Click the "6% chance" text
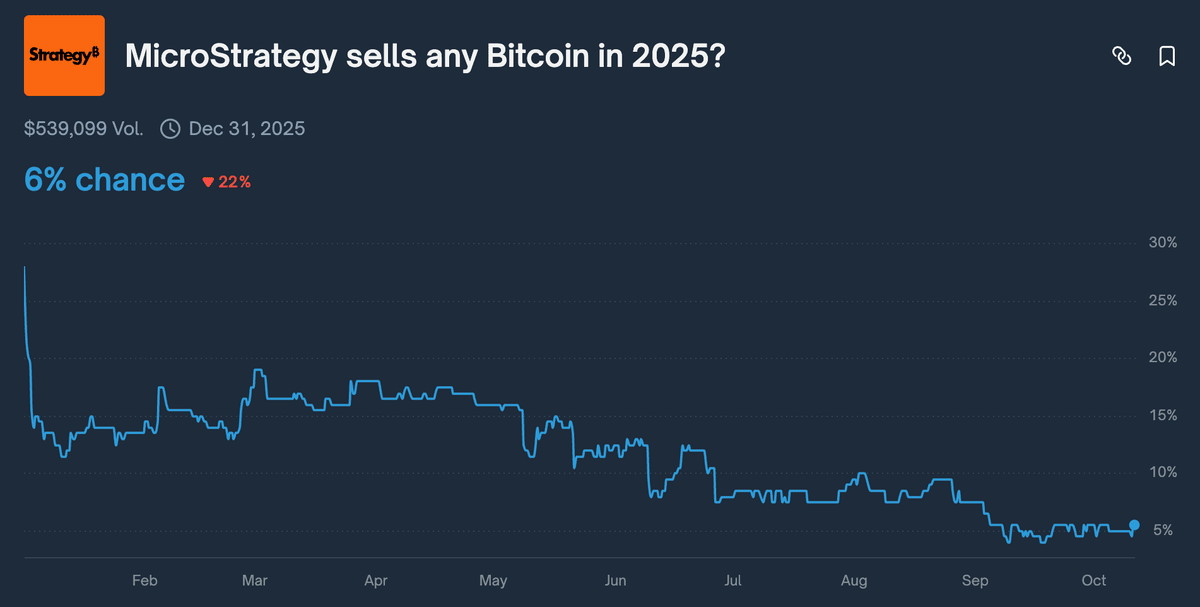The height and width of the screenshot is (607, 1200). pos(104,180)
